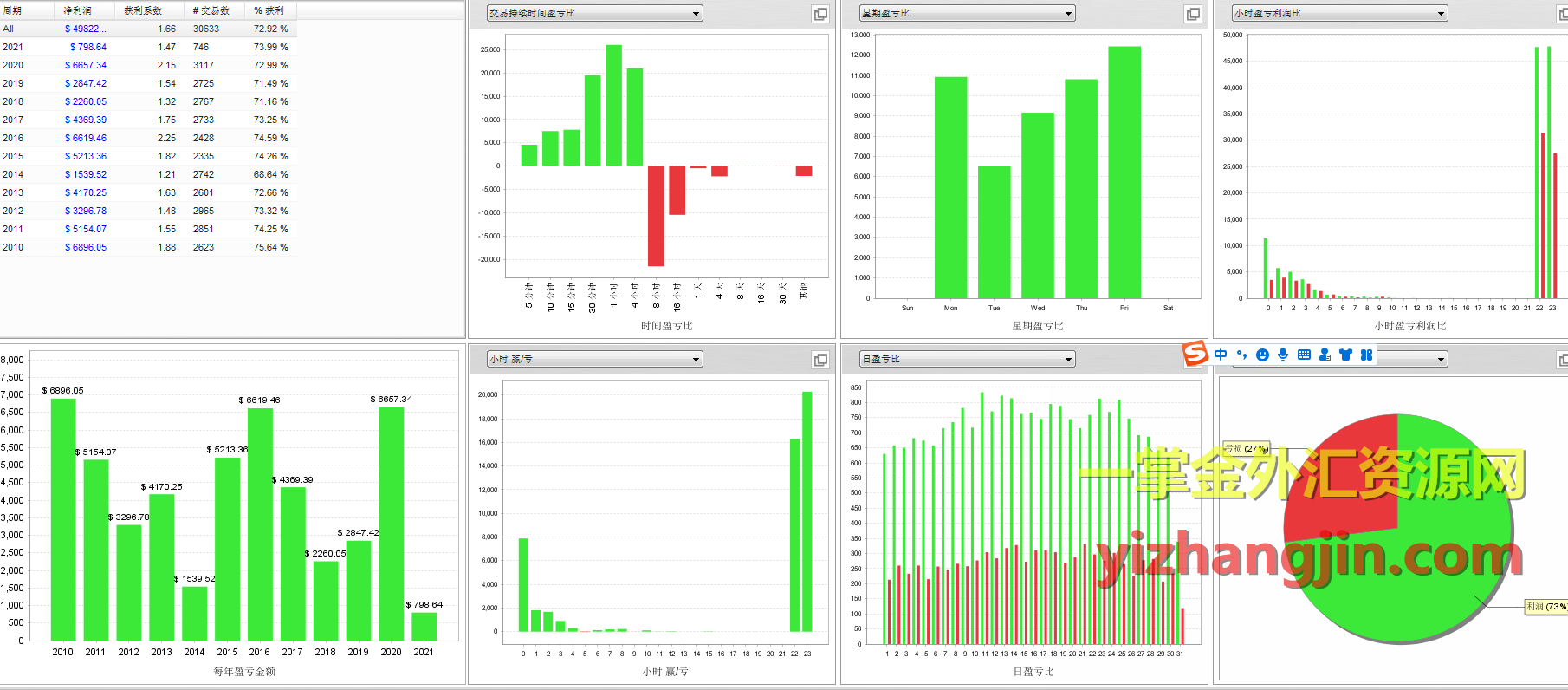Toggle Chinese/English input mode (中)
1568x690 pixels.
tap(1221, 355)
